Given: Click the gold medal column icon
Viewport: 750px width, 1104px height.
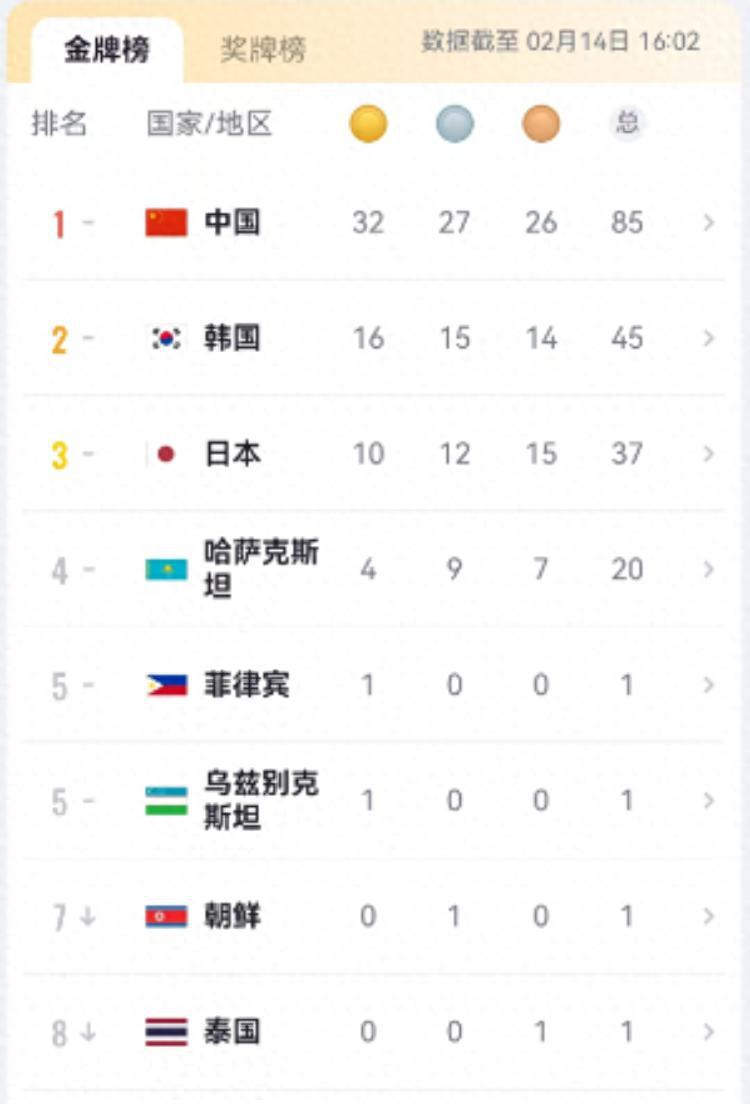Looking at the screenshot, I should tap(368, 124).
